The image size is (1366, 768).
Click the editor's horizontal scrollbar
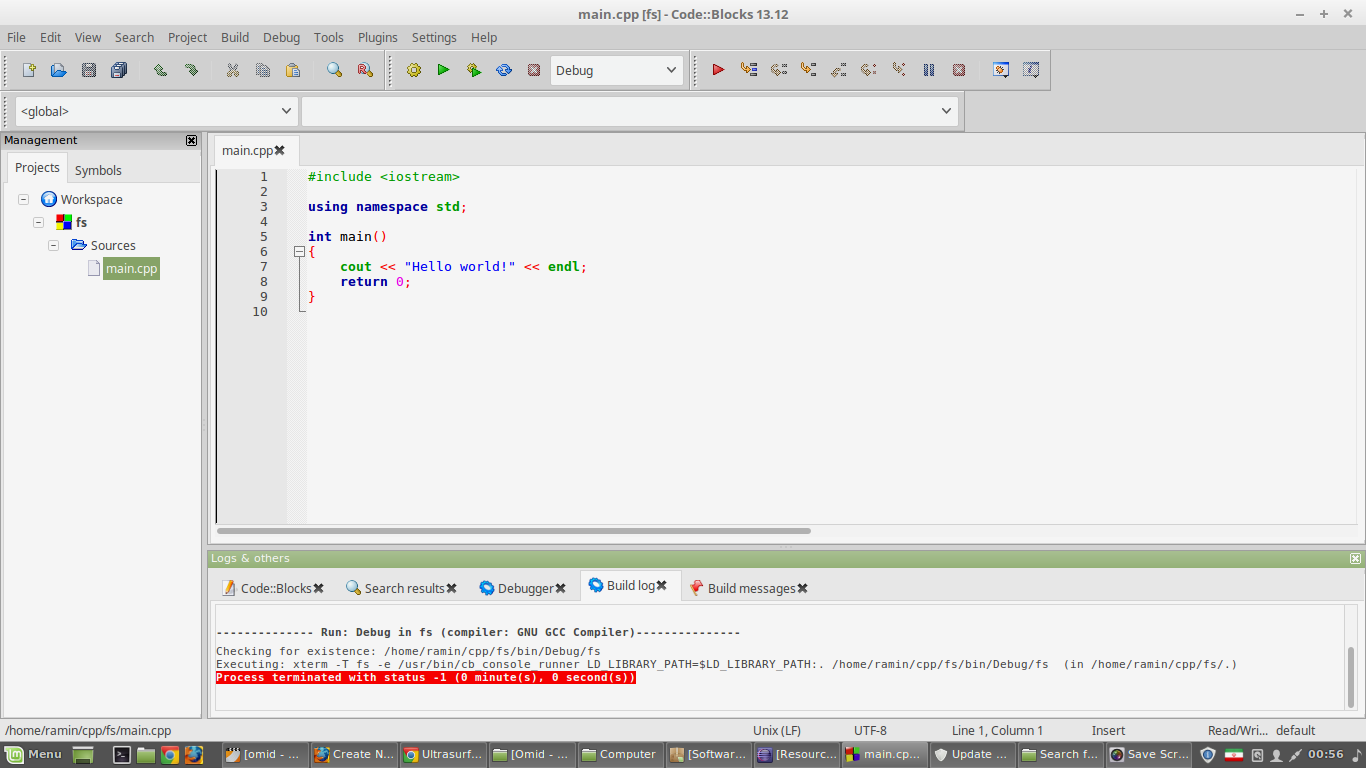pyautogui.click(x=514, y=531)
